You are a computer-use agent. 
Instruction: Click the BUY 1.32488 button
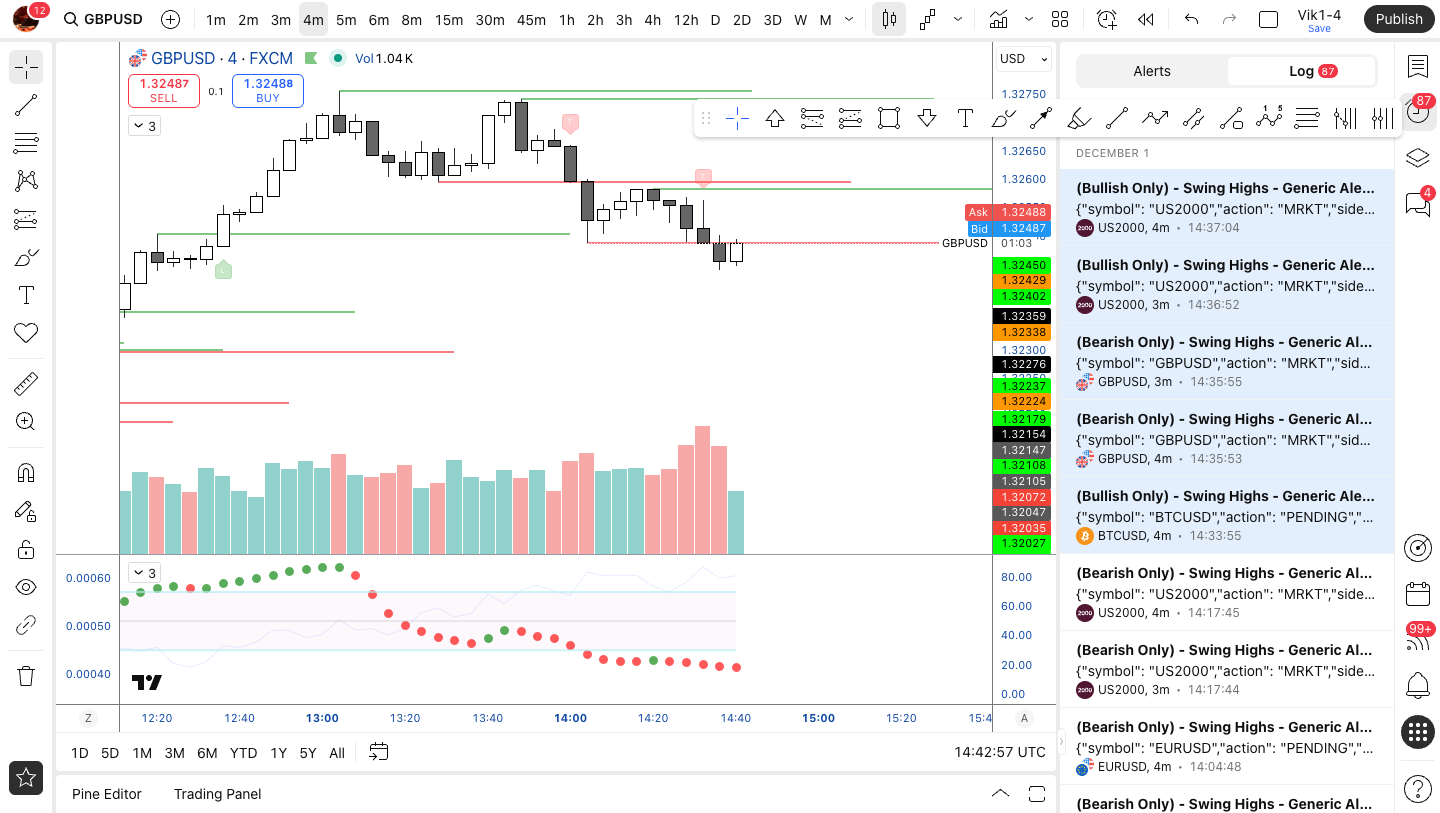pyautogui.click(x=268, y=90)
